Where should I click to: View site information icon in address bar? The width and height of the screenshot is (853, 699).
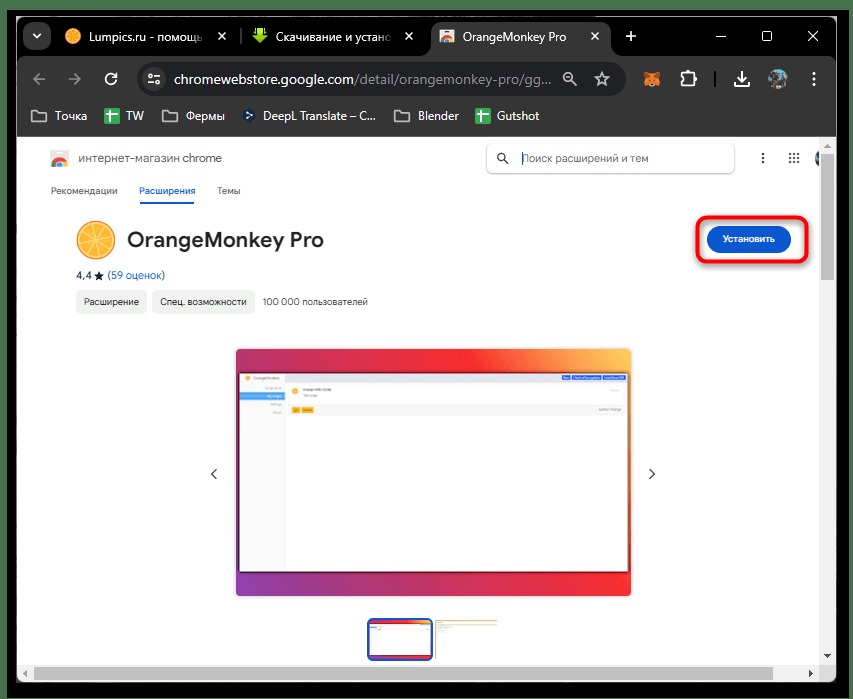154,79
